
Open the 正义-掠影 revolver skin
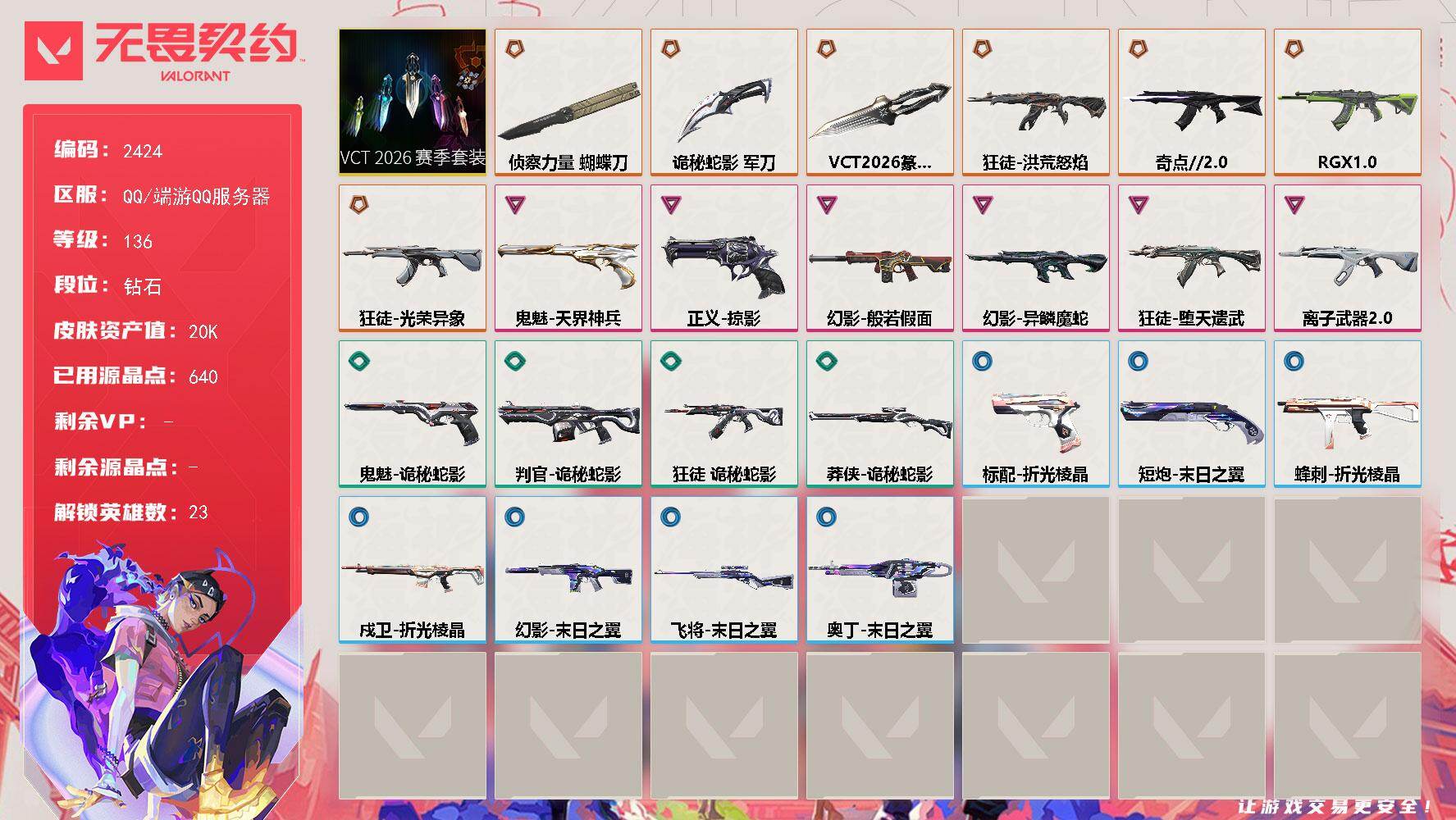[723, 257]
